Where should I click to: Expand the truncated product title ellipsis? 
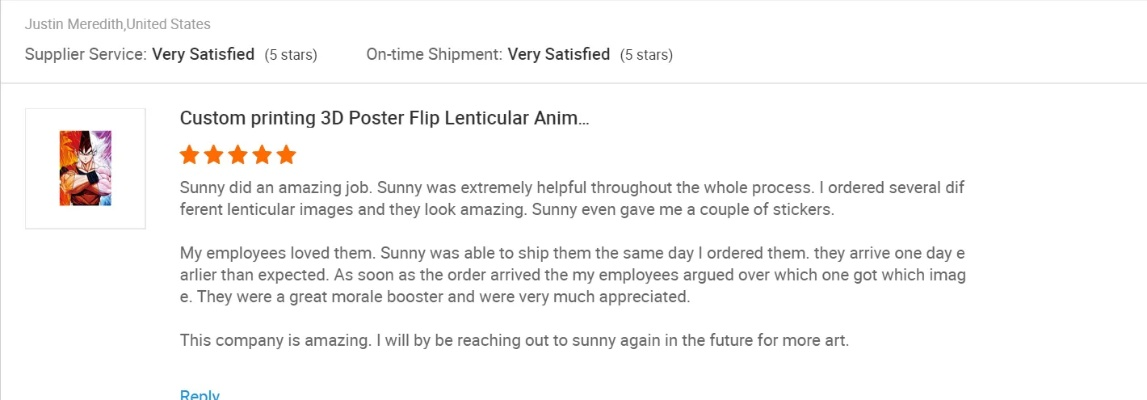point(584,119)
